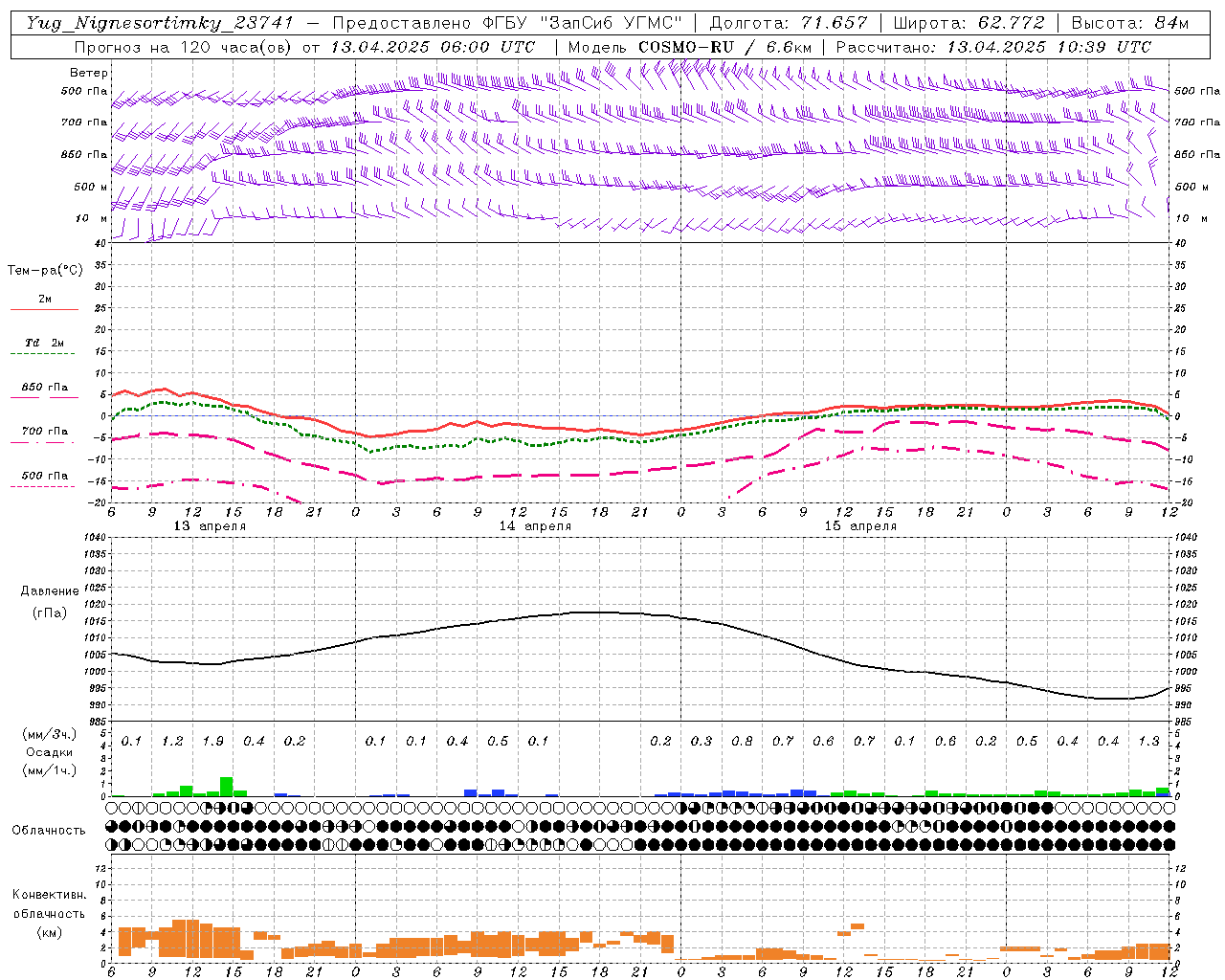Click the (мм/3ч.) units label
1225x980 pixels.
click(50, 734)
